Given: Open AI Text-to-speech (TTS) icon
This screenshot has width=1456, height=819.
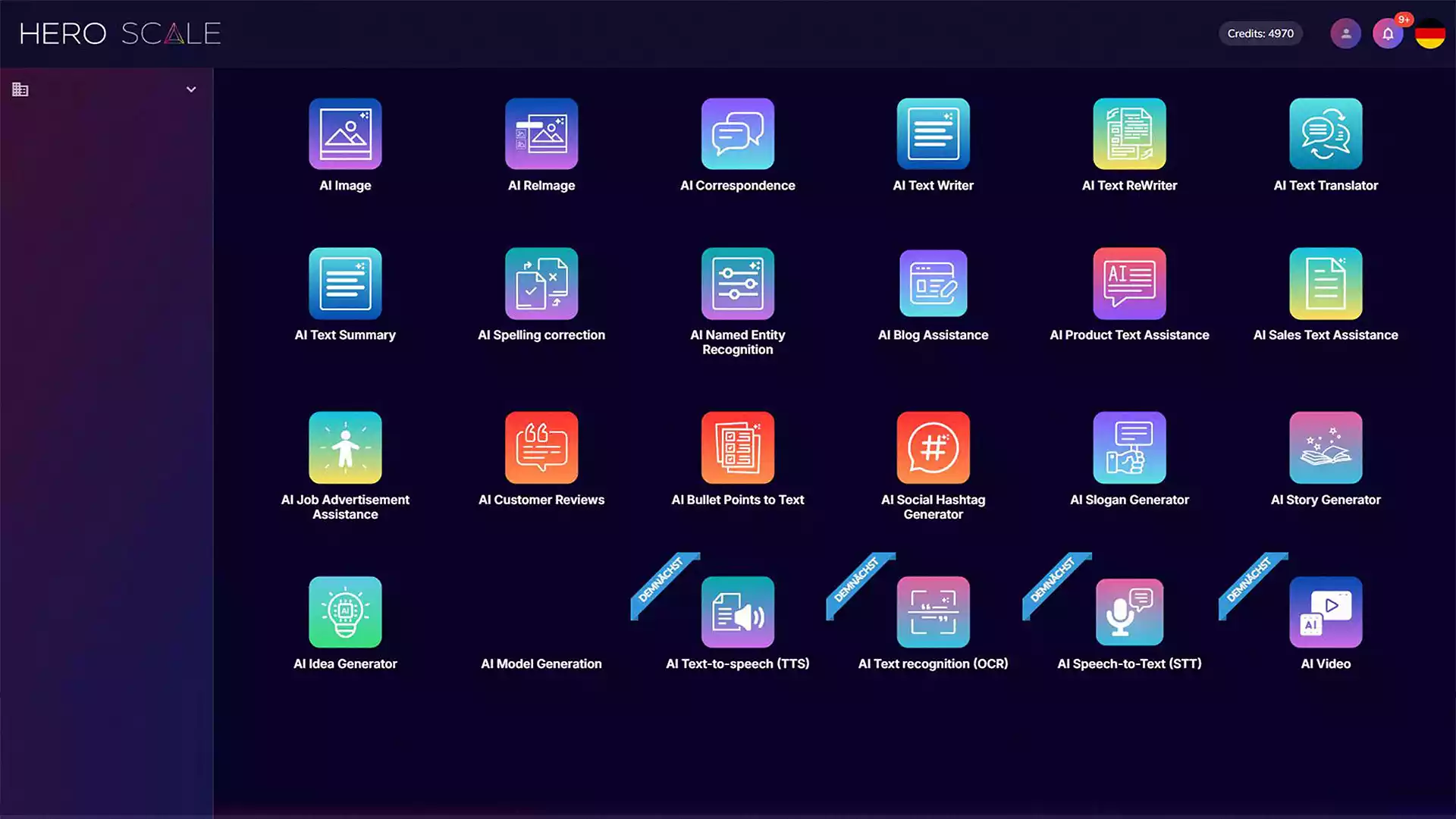Looking at the screenshot, I should (738, 612).
